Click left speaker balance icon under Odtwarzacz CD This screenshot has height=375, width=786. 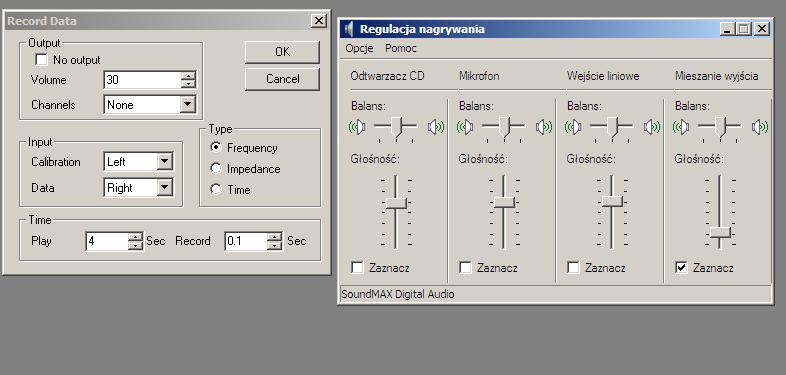tap(357, 127)
